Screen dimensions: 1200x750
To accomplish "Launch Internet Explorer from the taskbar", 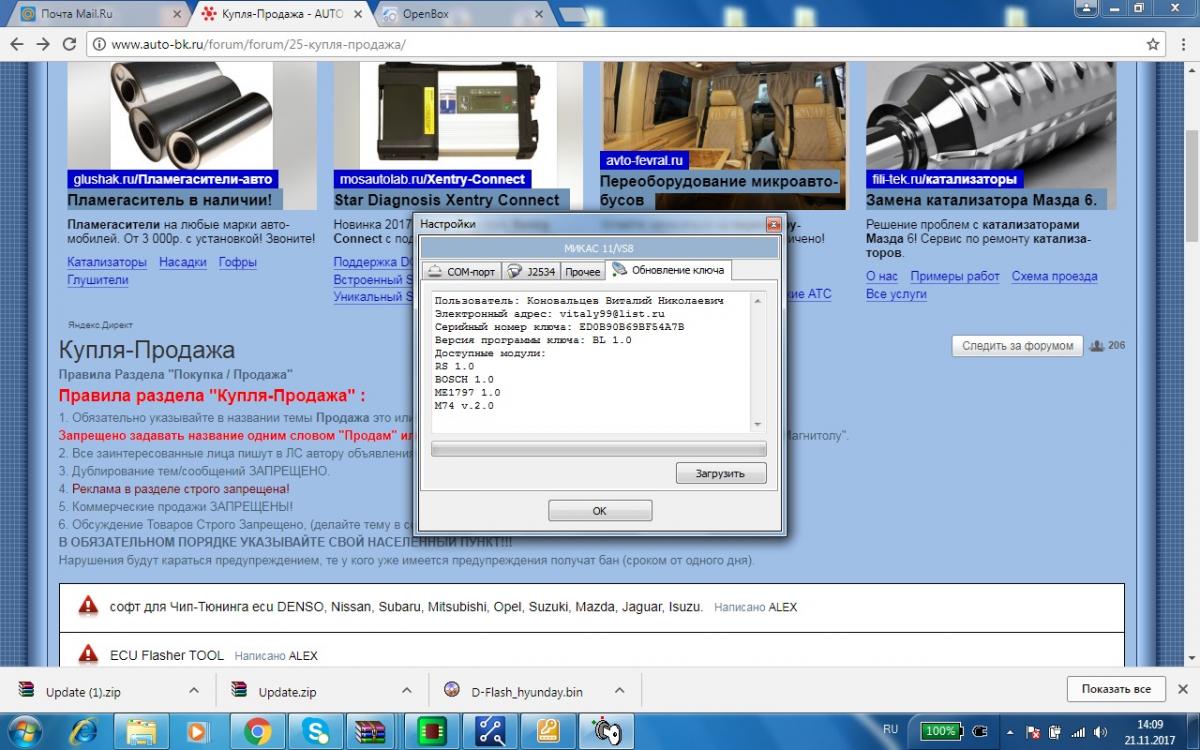I will 84,731.
